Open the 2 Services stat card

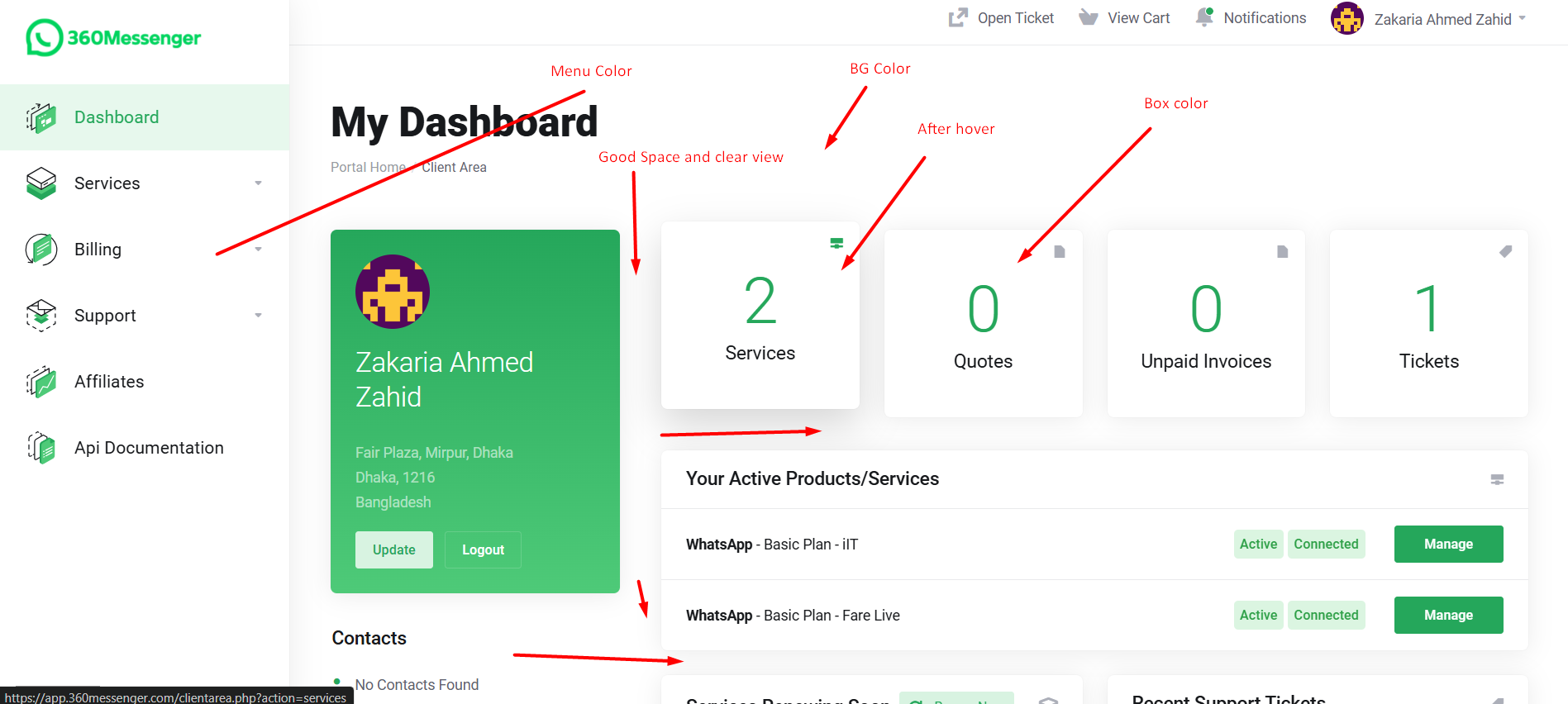pos(760,315)
